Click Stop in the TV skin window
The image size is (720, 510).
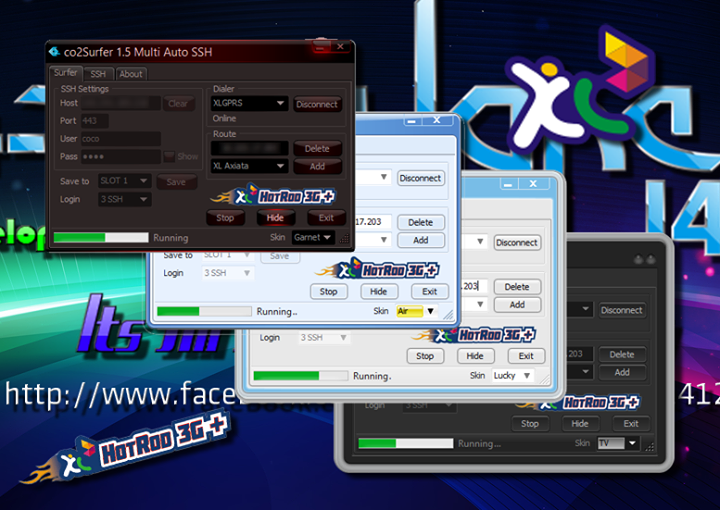point(529,424)
